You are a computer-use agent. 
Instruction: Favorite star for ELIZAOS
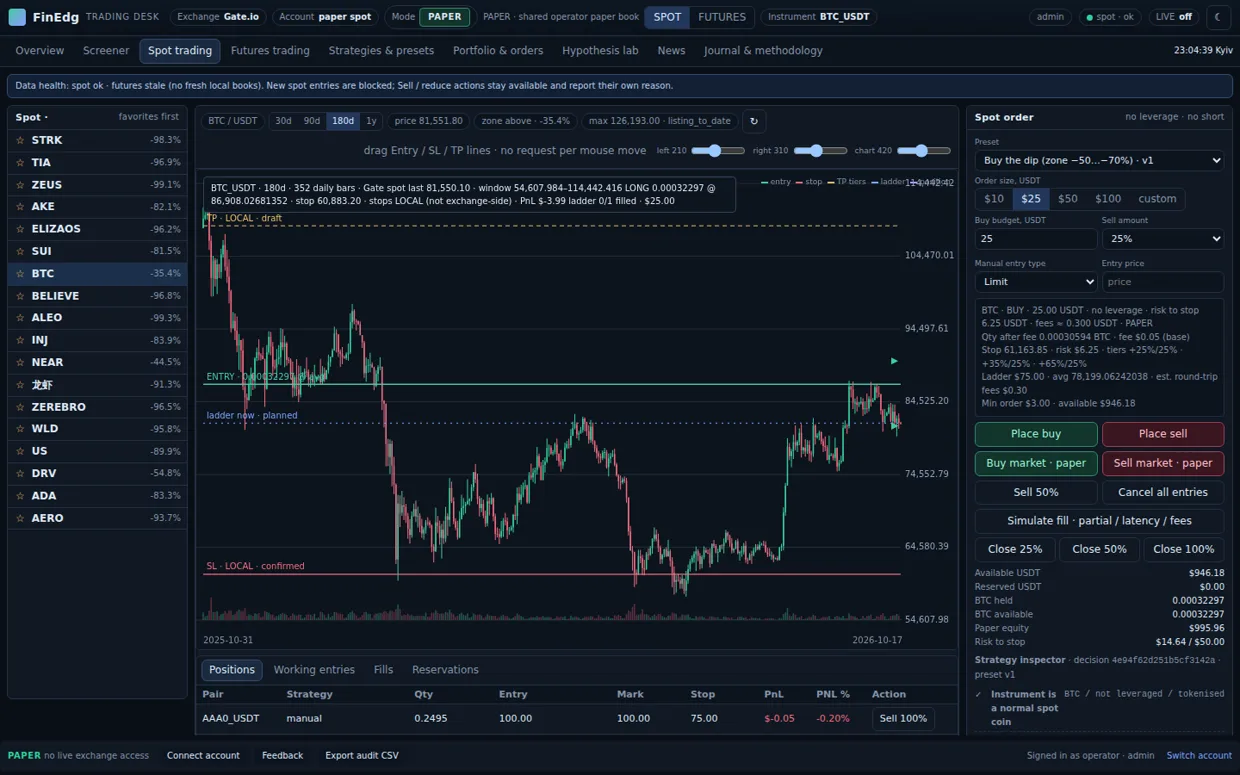(20, 229)
